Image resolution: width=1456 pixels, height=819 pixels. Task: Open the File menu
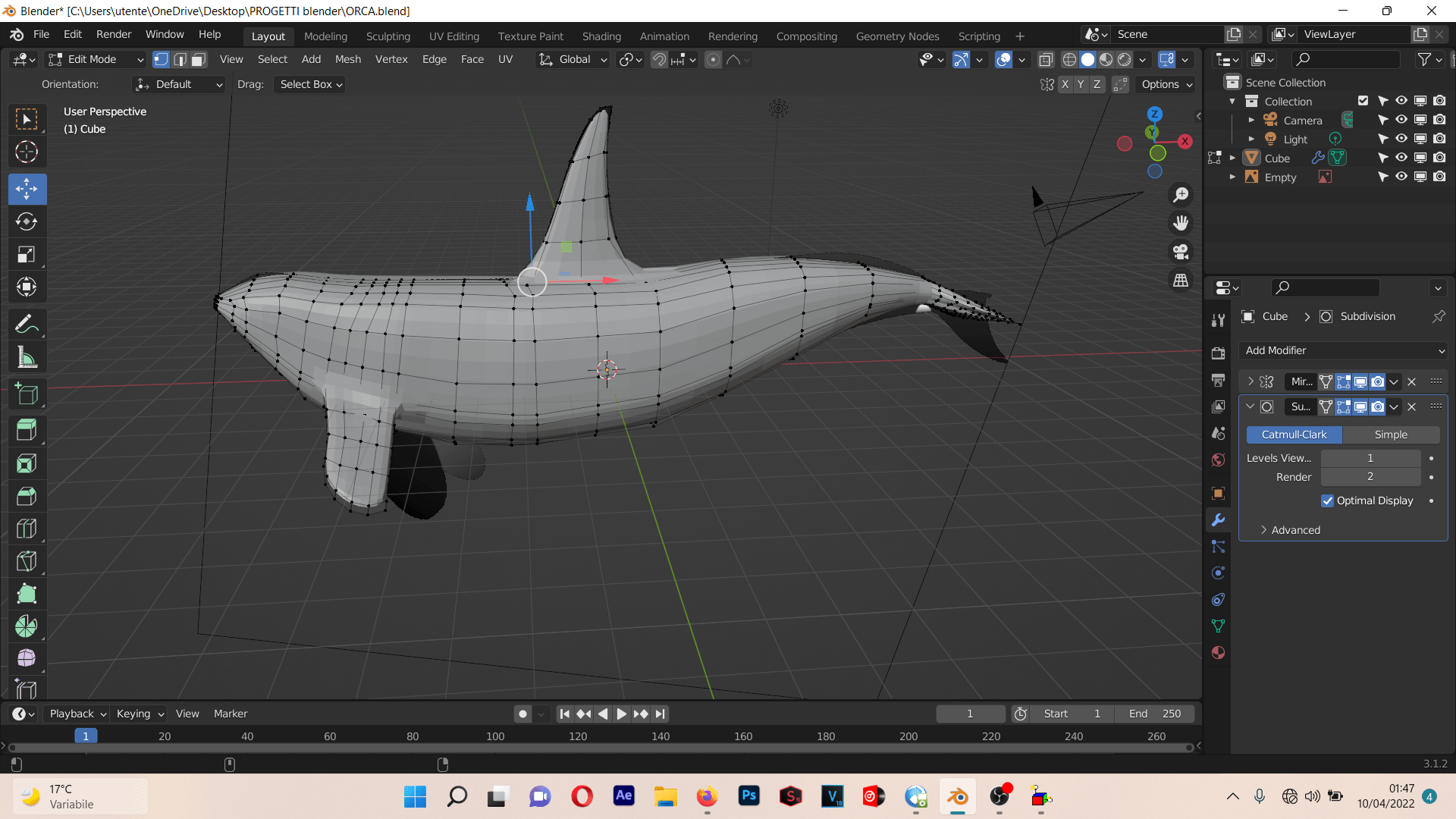[x=41, y=35]
